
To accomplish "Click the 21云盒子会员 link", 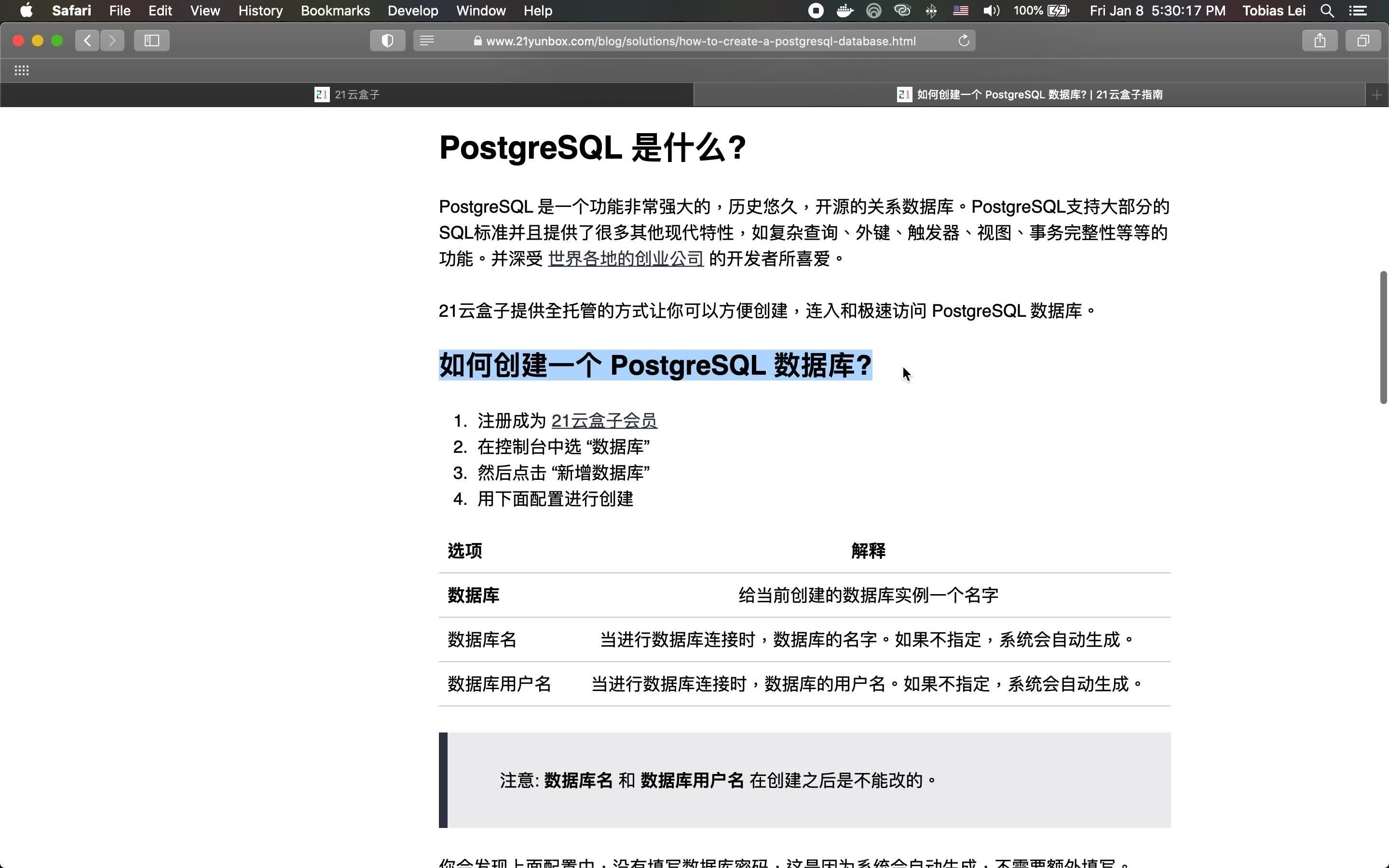I will tap(604, 420).
